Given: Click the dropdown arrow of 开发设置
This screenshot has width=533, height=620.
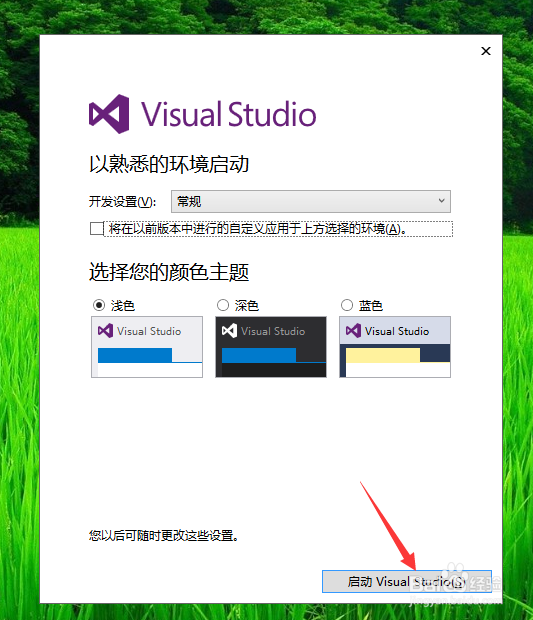Looking at the screenshot, I should pos(441,201).
